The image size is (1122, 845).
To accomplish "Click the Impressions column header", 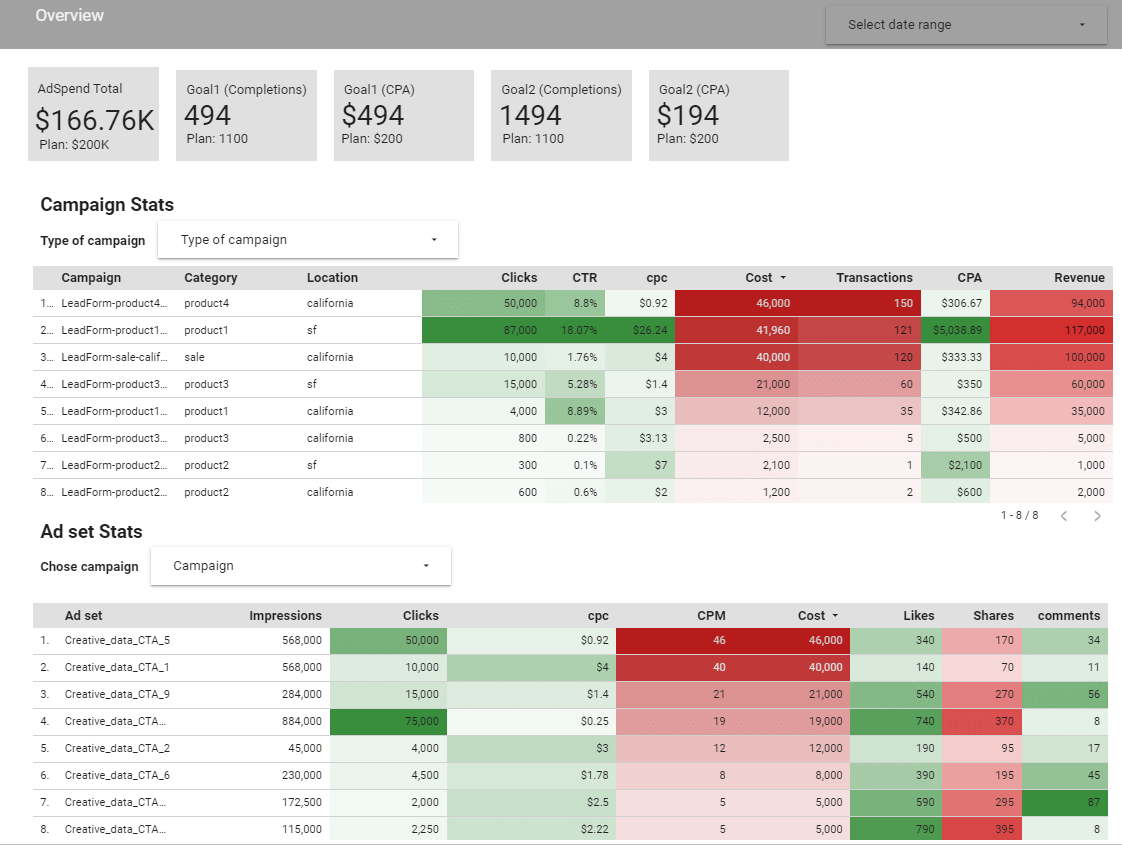I will [285, 616].
